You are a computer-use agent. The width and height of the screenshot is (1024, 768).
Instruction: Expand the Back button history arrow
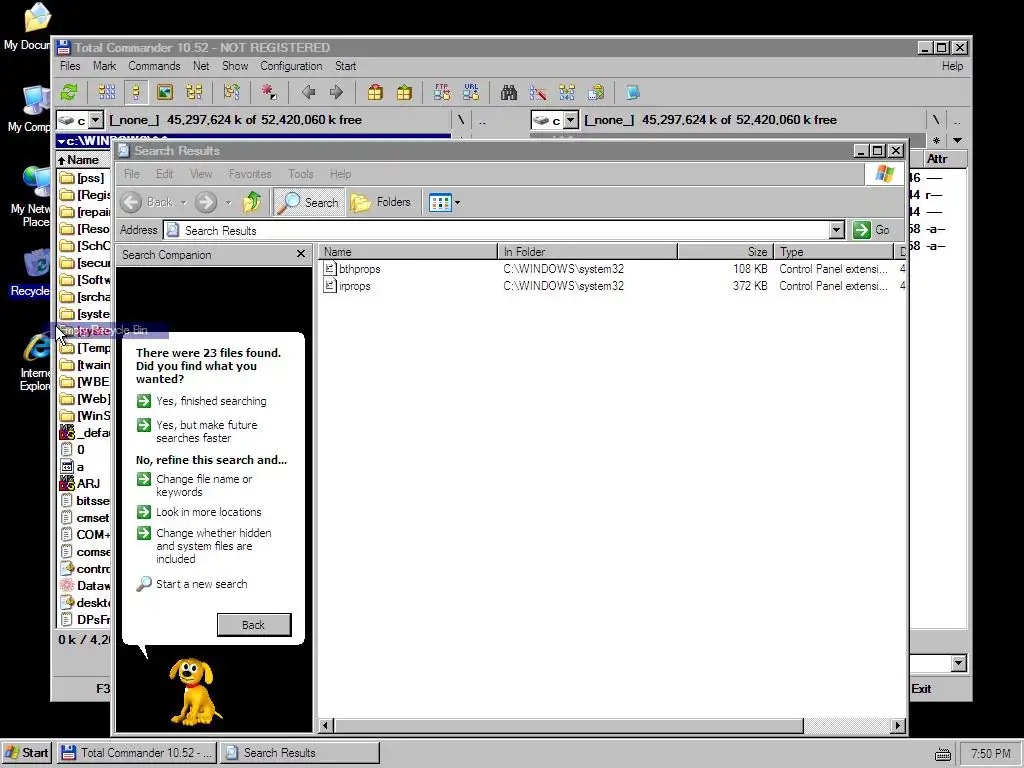[184, 203]
